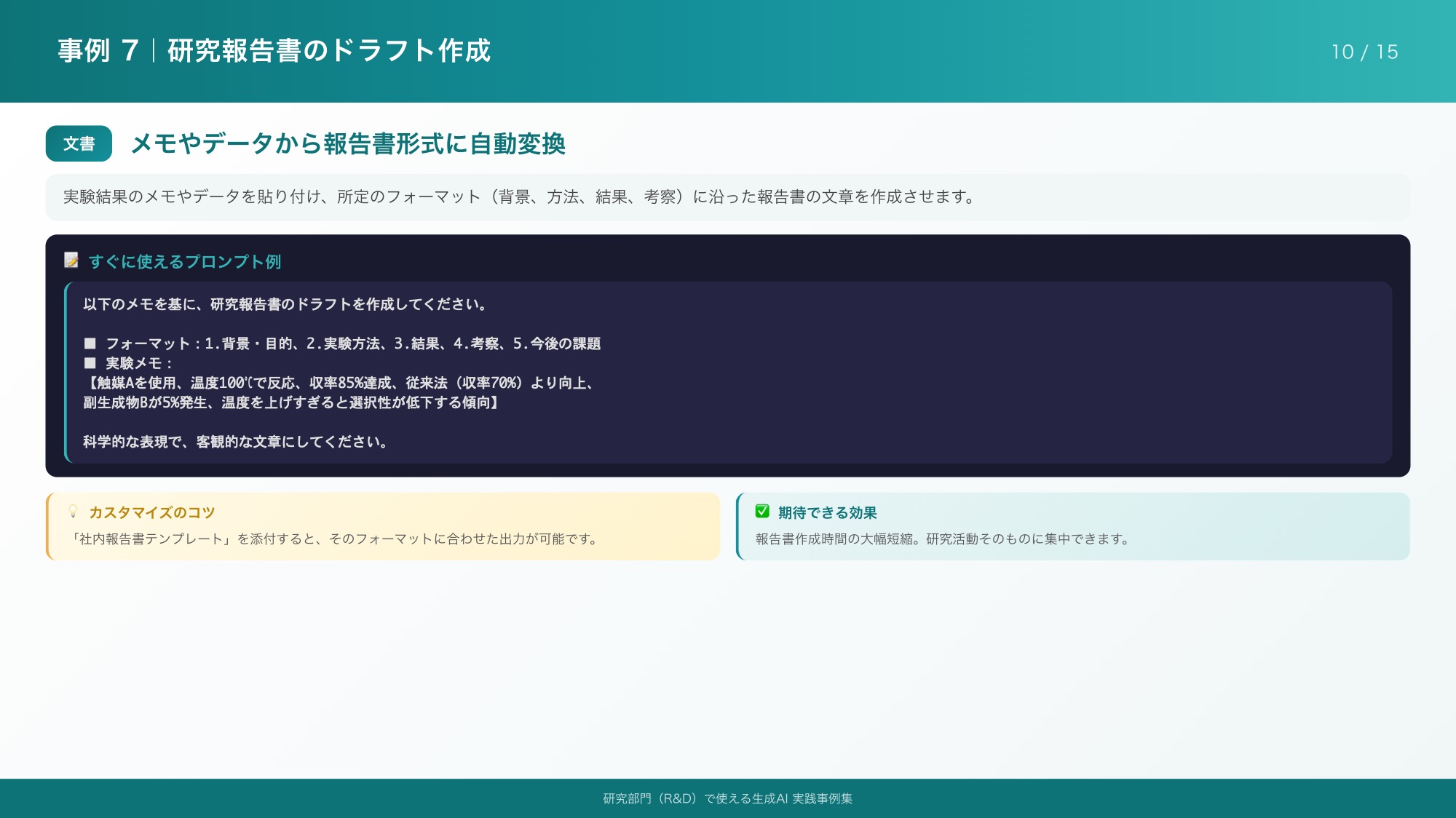Click the フォーマット line listing five report sections
The height and width of the screenshot is (818, 1456).
coord(342,344)
